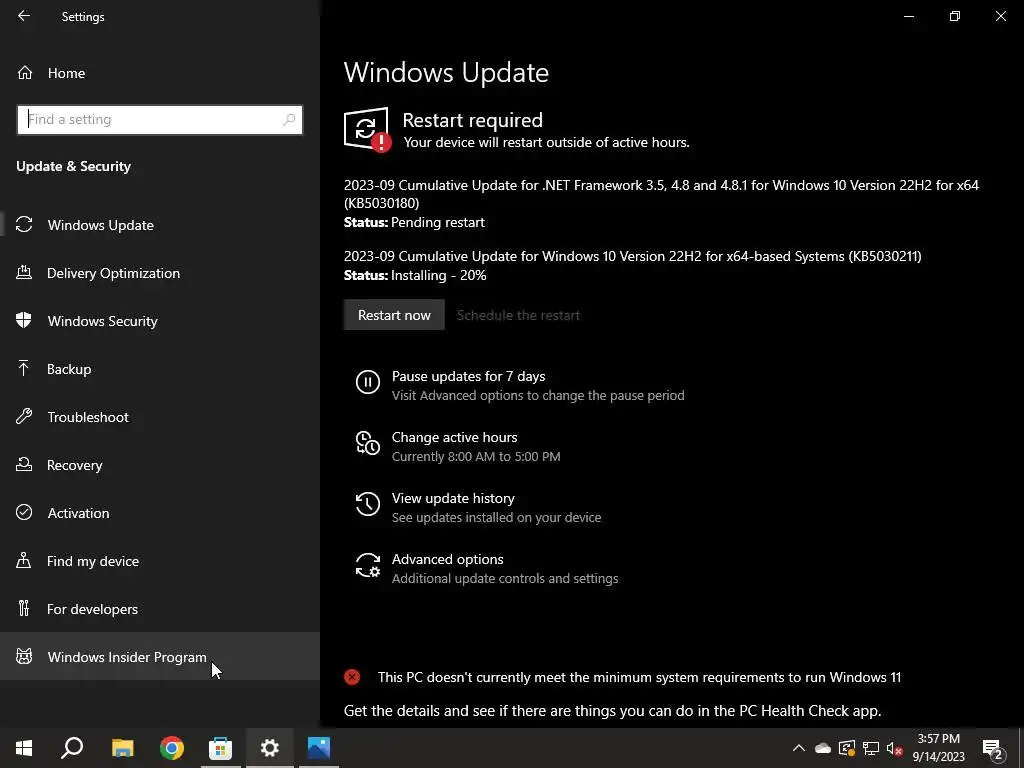Open the Windows Start button
1024x768 pixels.
(x=24, y=748)
